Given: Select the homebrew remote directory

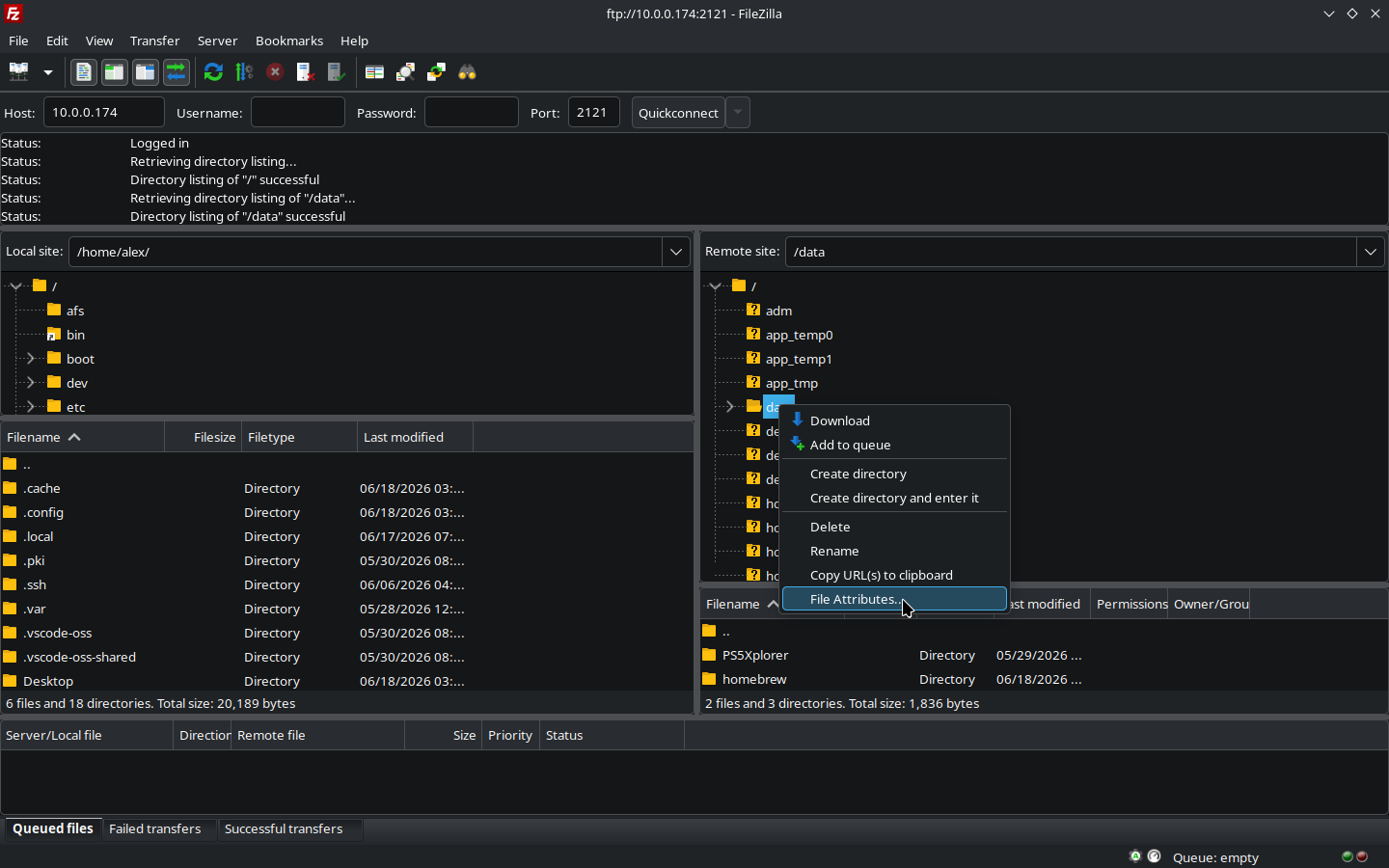Looking at the screenshot, I should pos(754,679).
